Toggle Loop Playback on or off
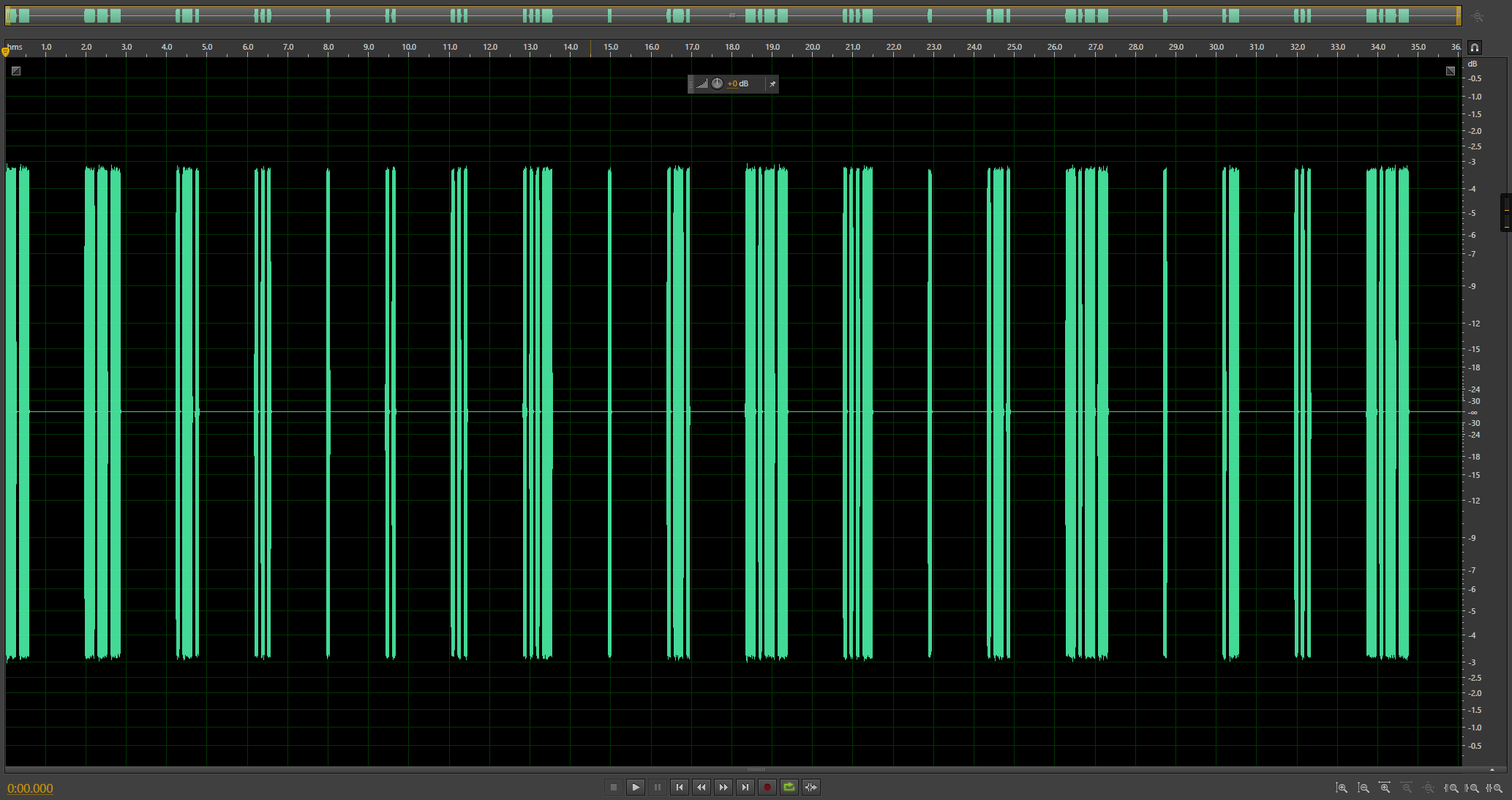The width and height of the screenshot is (1512, 800). 789,787
